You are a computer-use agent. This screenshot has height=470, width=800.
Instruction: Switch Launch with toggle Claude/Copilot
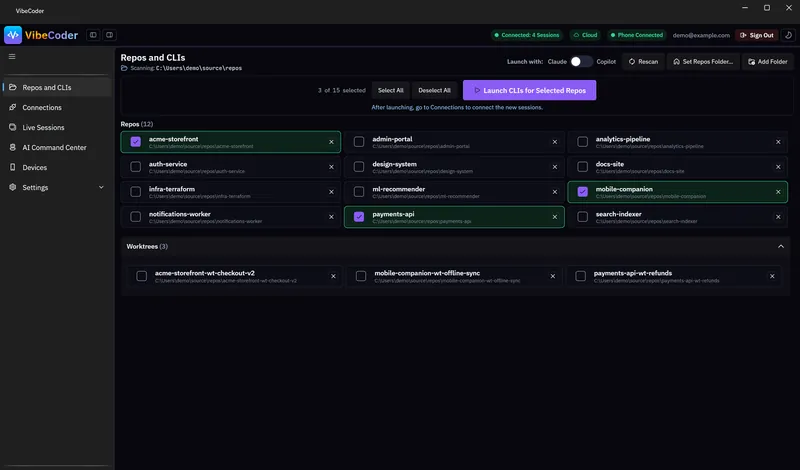click(581, 61)
